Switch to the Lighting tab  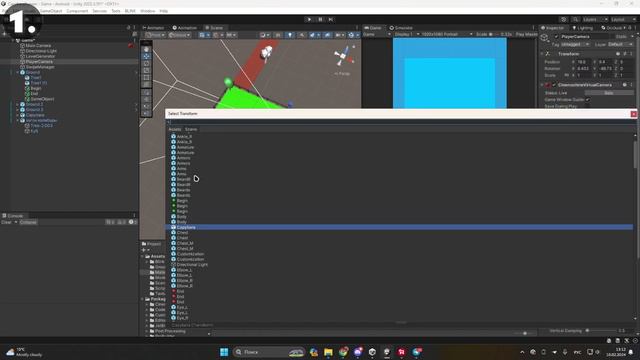pos(582,28)
